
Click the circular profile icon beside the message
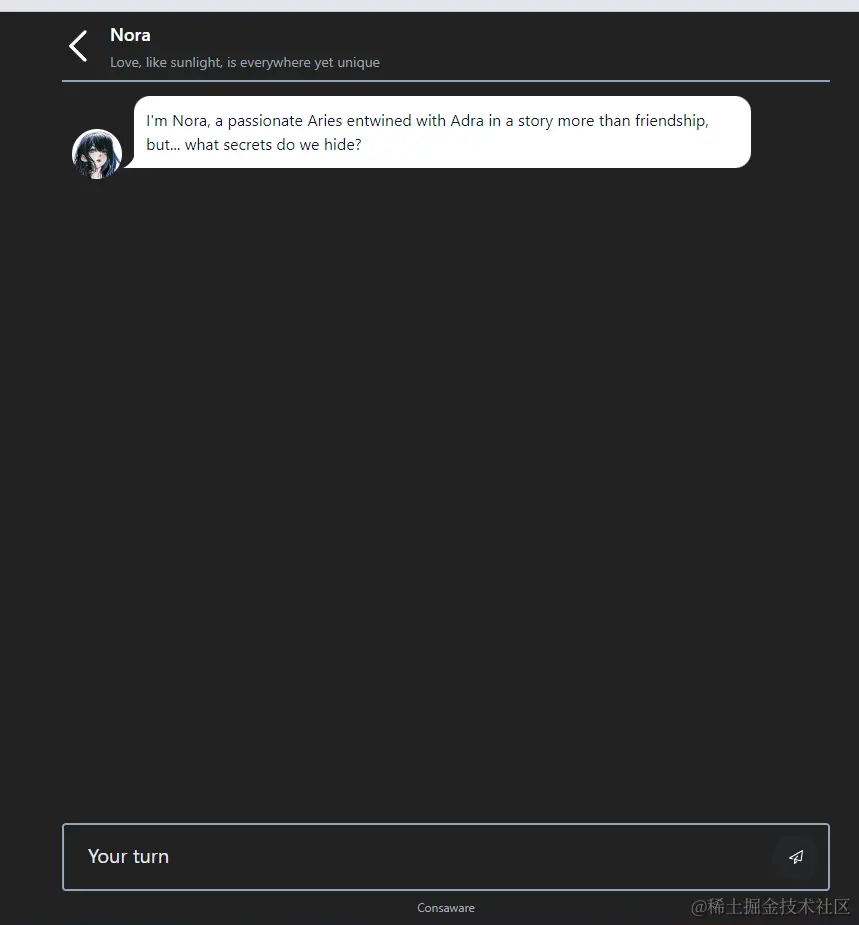[97, 153]
